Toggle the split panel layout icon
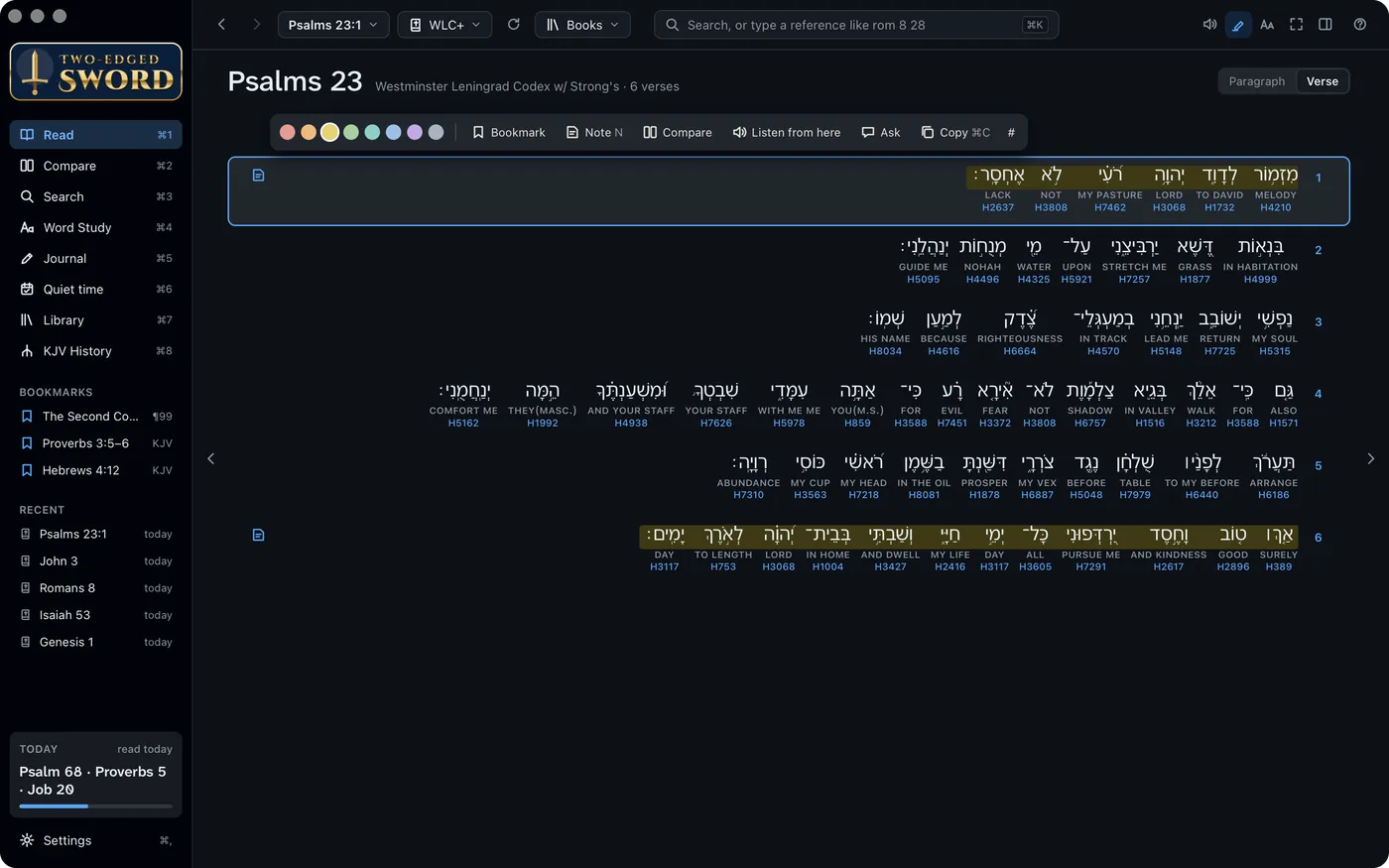This screenshot has width=1389, height=868. pyautogui.click(x=1325, y=25)
